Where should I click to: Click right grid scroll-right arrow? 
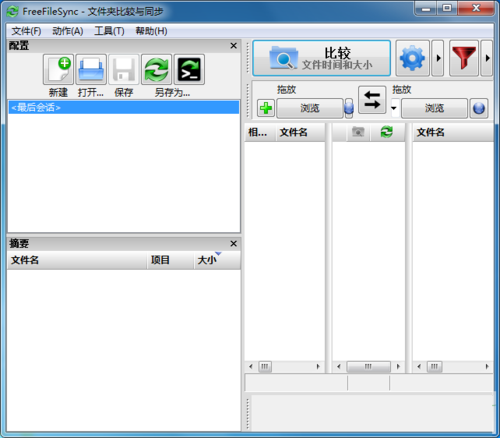(487, 367)
